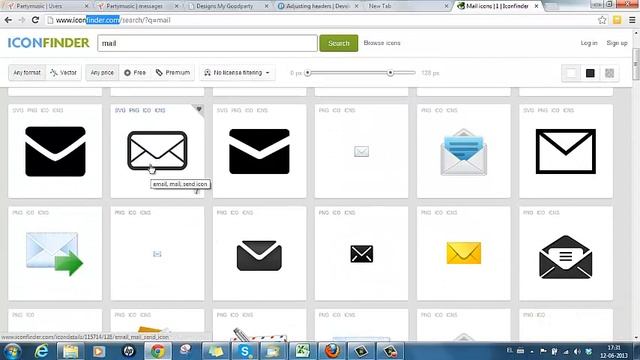This screenshot has height=360, width=640.
Task: Click the Chrome back arrow
Action: tap(8, 20)
